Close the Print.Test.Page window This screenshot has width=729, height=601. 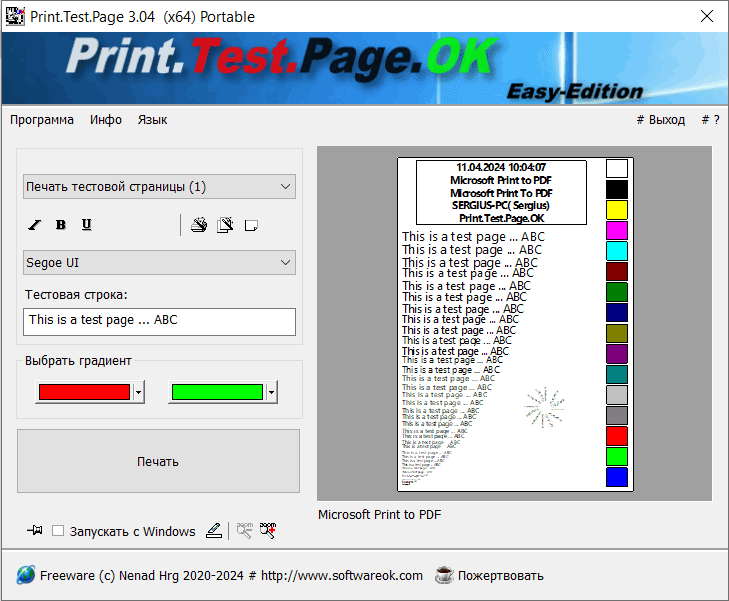click(x=707, y=16)
